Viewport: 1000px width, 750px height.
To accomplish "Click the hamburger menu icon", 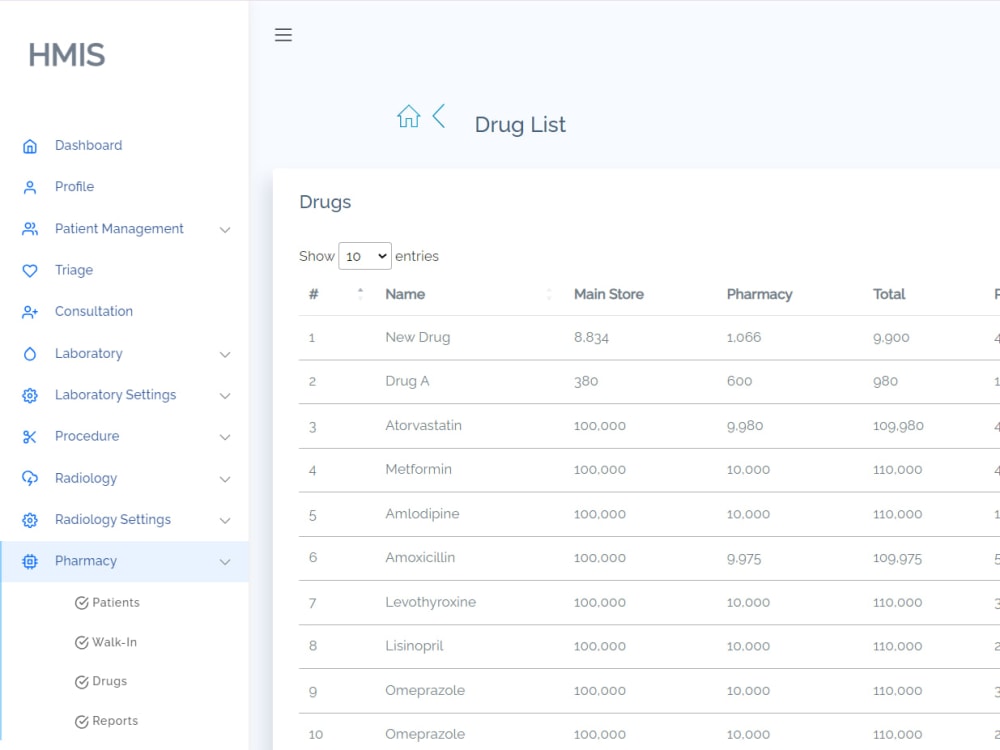I will 283,34.
